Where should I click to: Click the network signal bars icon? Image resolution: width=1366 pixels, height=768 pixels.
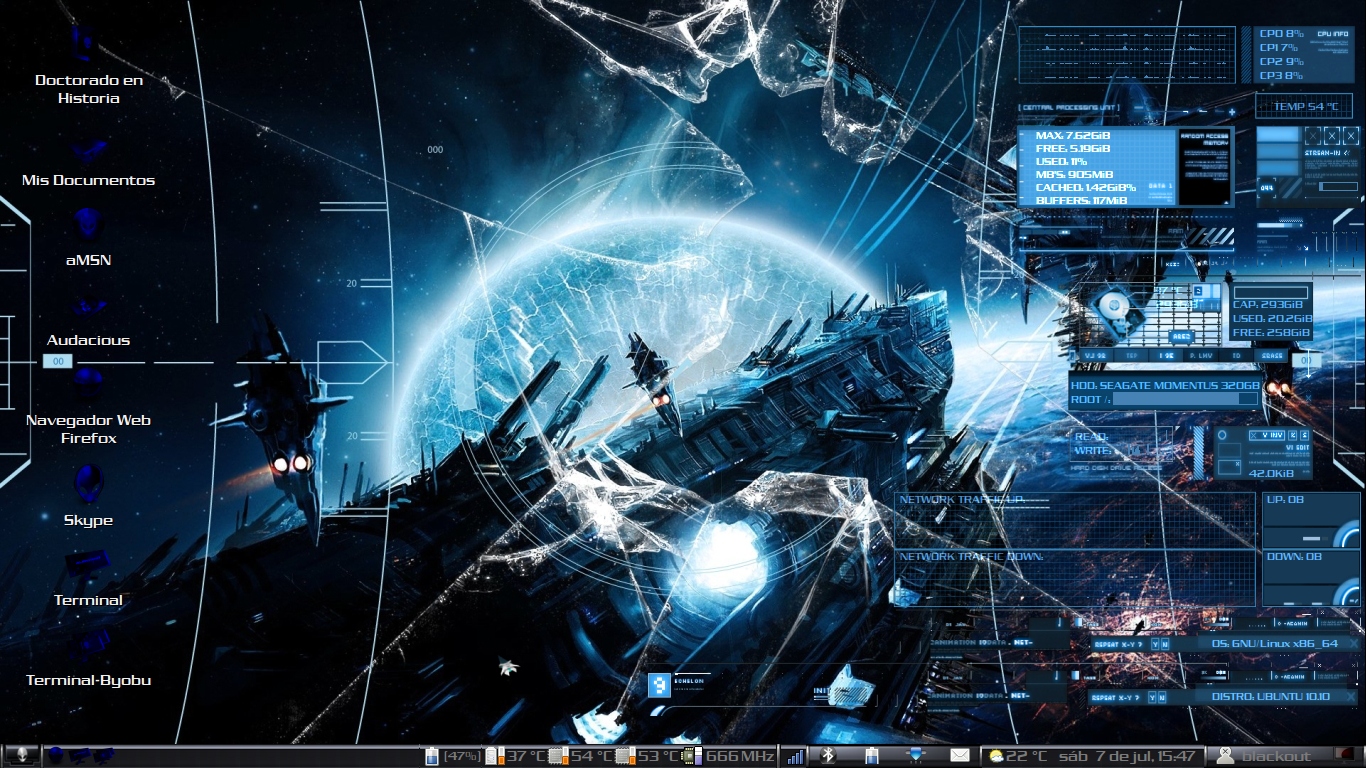795,757
